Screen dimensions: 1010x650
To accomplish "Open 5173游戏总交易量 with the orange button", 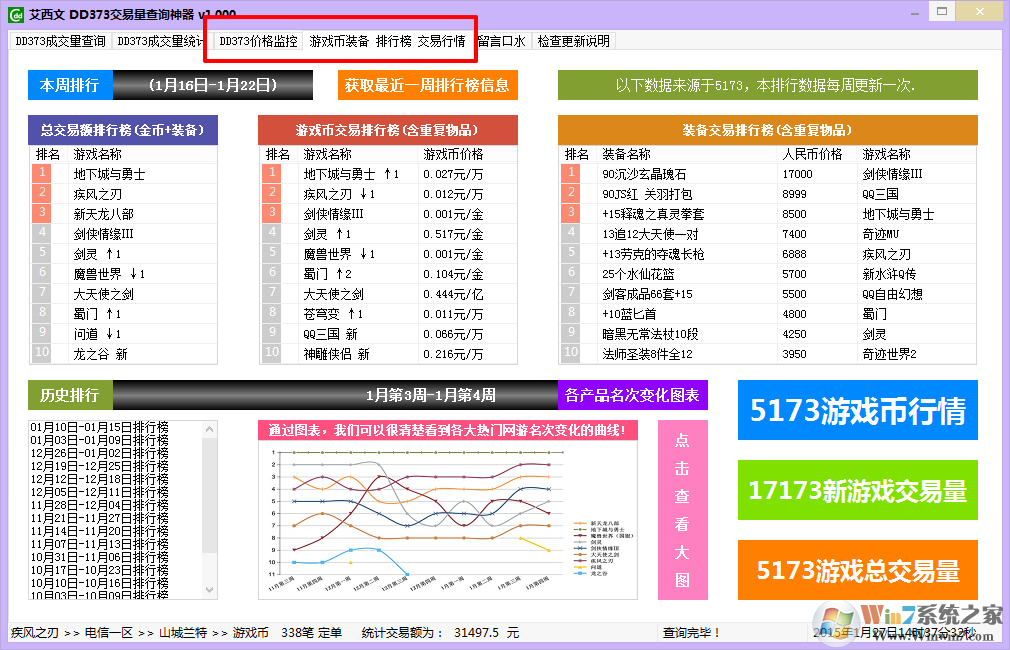I will (857, 571).
